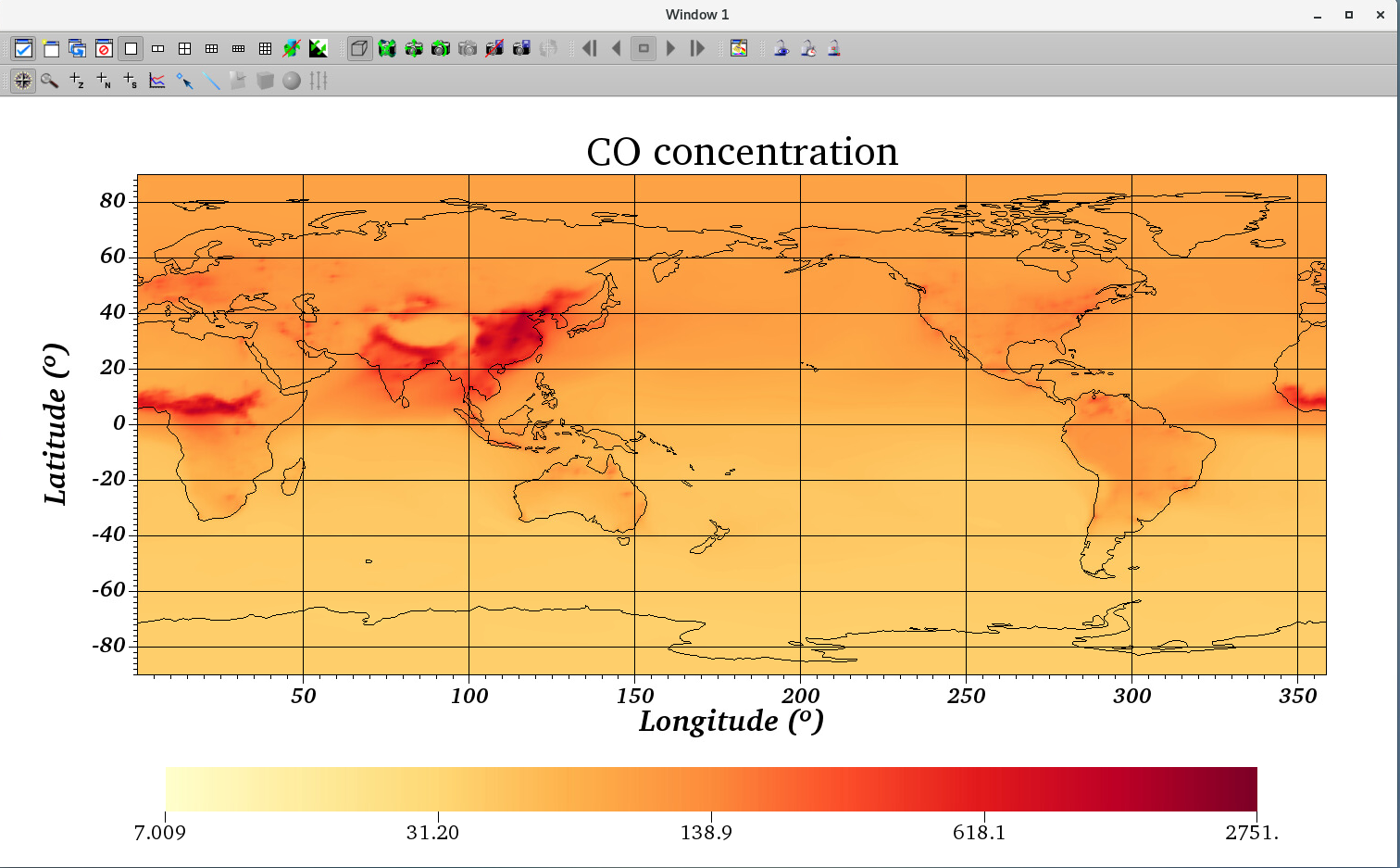Screen dimensions: 1400x868
Task: Clone the current window
Action: pos(78,48)
